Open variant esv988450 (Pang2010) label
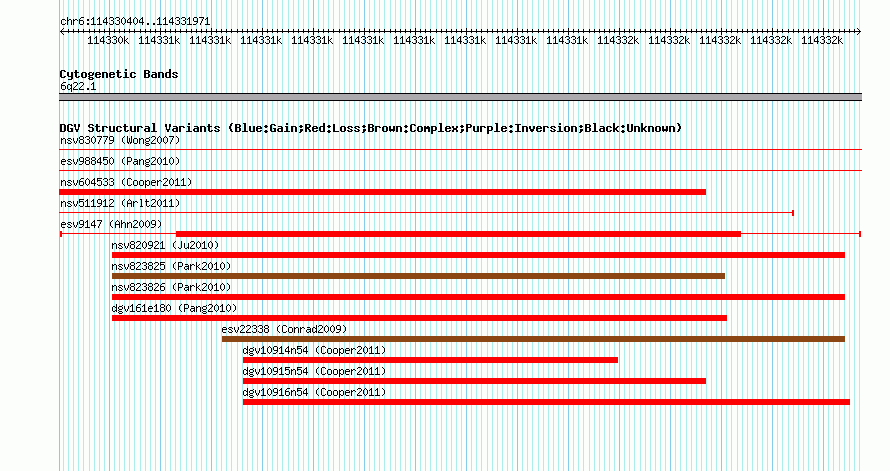The height and width of the screenshot is (471, 890). pyautogui.click(x=120, y=161)
